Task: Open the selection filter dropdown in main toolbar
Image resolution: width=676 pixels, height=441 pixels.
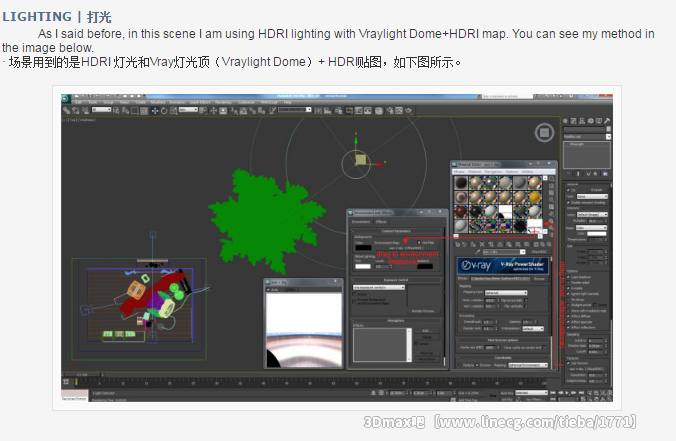Action: (102, 110)
